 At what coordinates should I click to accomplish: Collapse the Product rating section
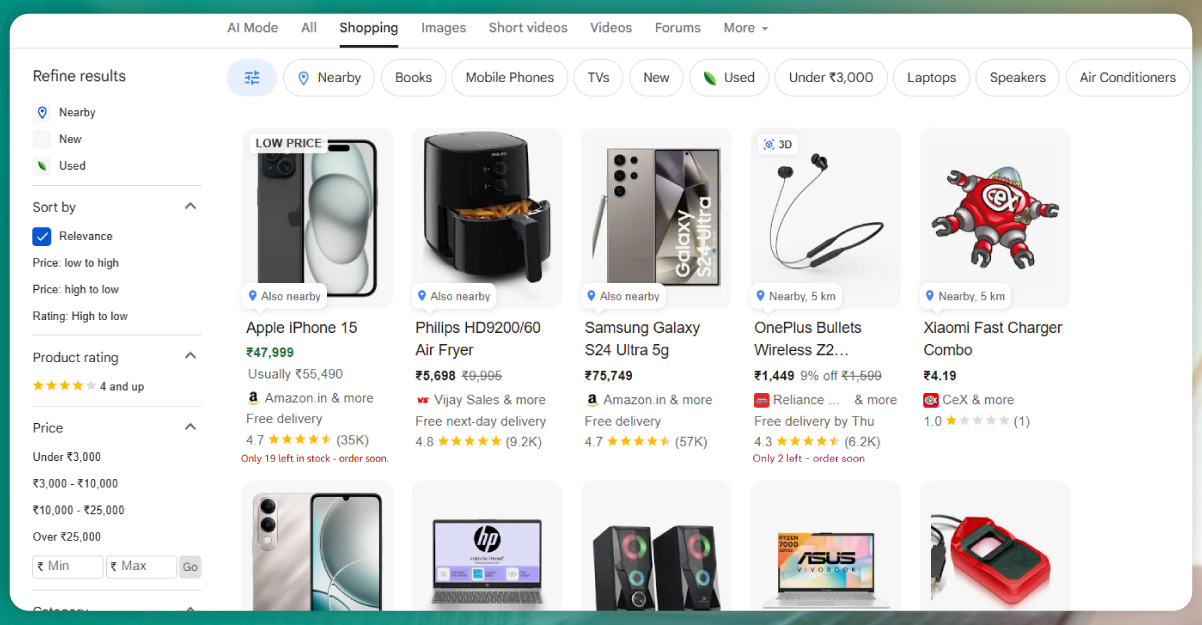click(x=190, y=356)
